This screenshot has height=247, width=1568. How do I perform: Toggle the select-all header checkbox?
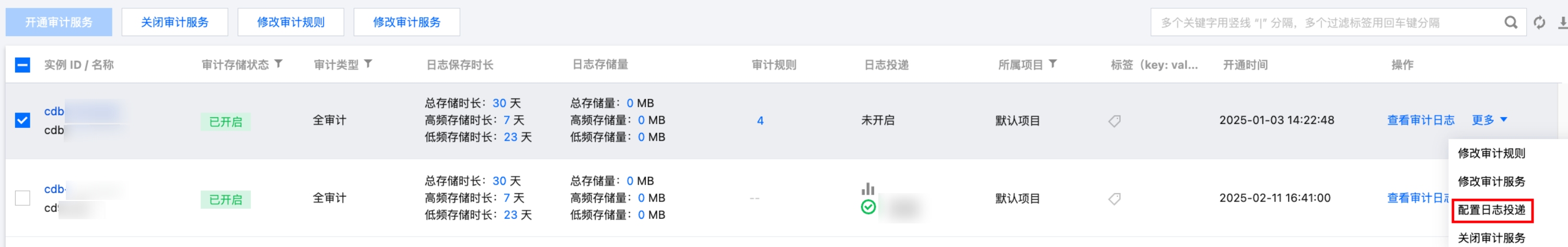[22, 65]
